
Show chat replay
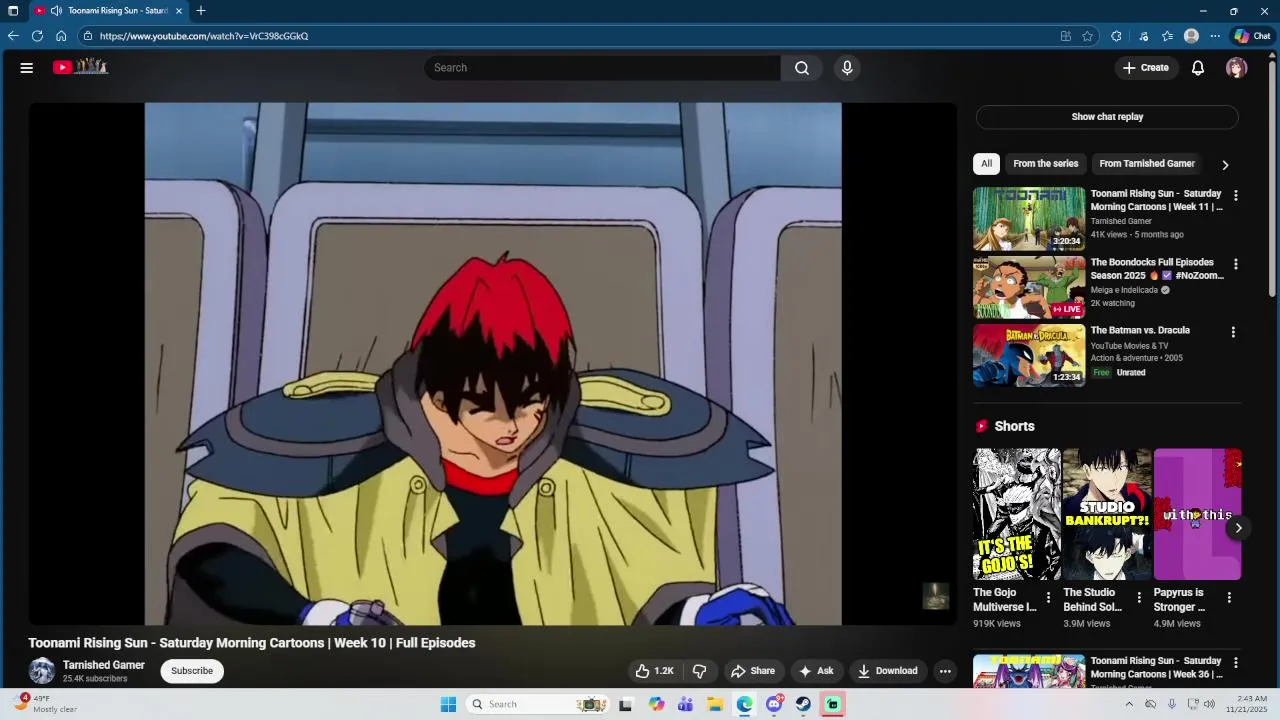coord(1107,117)
